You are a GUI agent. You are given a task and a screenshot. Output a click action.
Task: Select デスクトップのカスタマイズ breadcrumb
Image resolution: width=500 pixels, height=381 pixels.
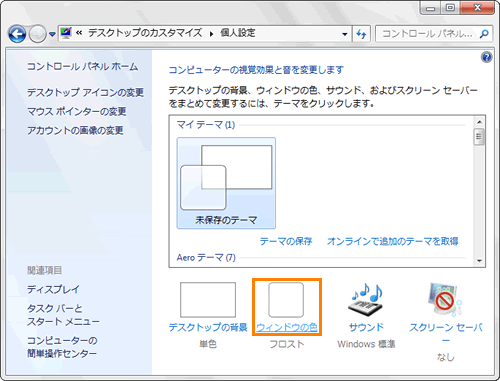pyautogui.click(x=145, y=33)
